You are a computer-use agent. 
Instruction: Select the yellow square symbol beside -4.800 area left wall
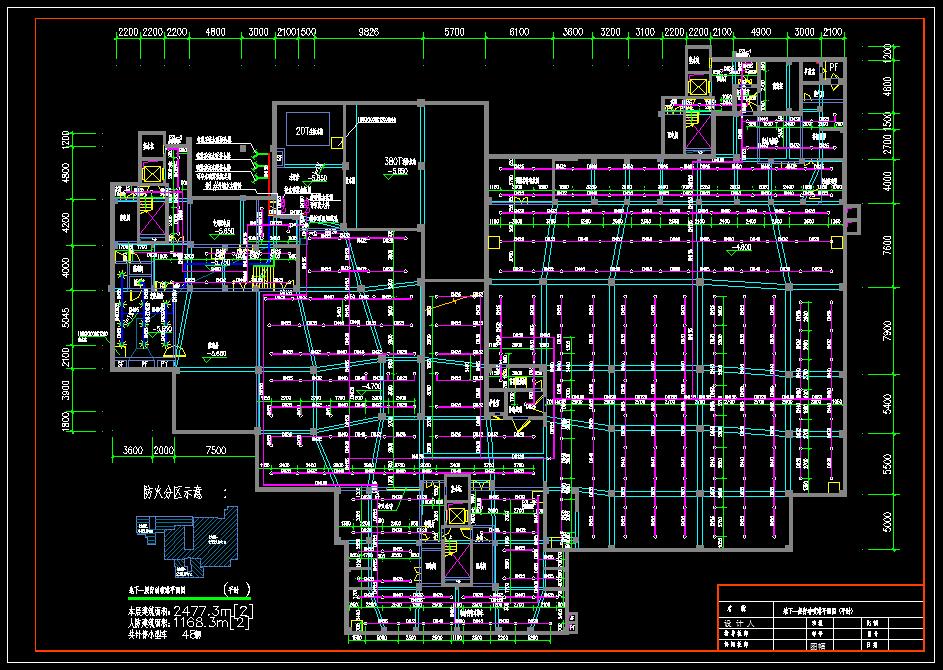(494, 242)
